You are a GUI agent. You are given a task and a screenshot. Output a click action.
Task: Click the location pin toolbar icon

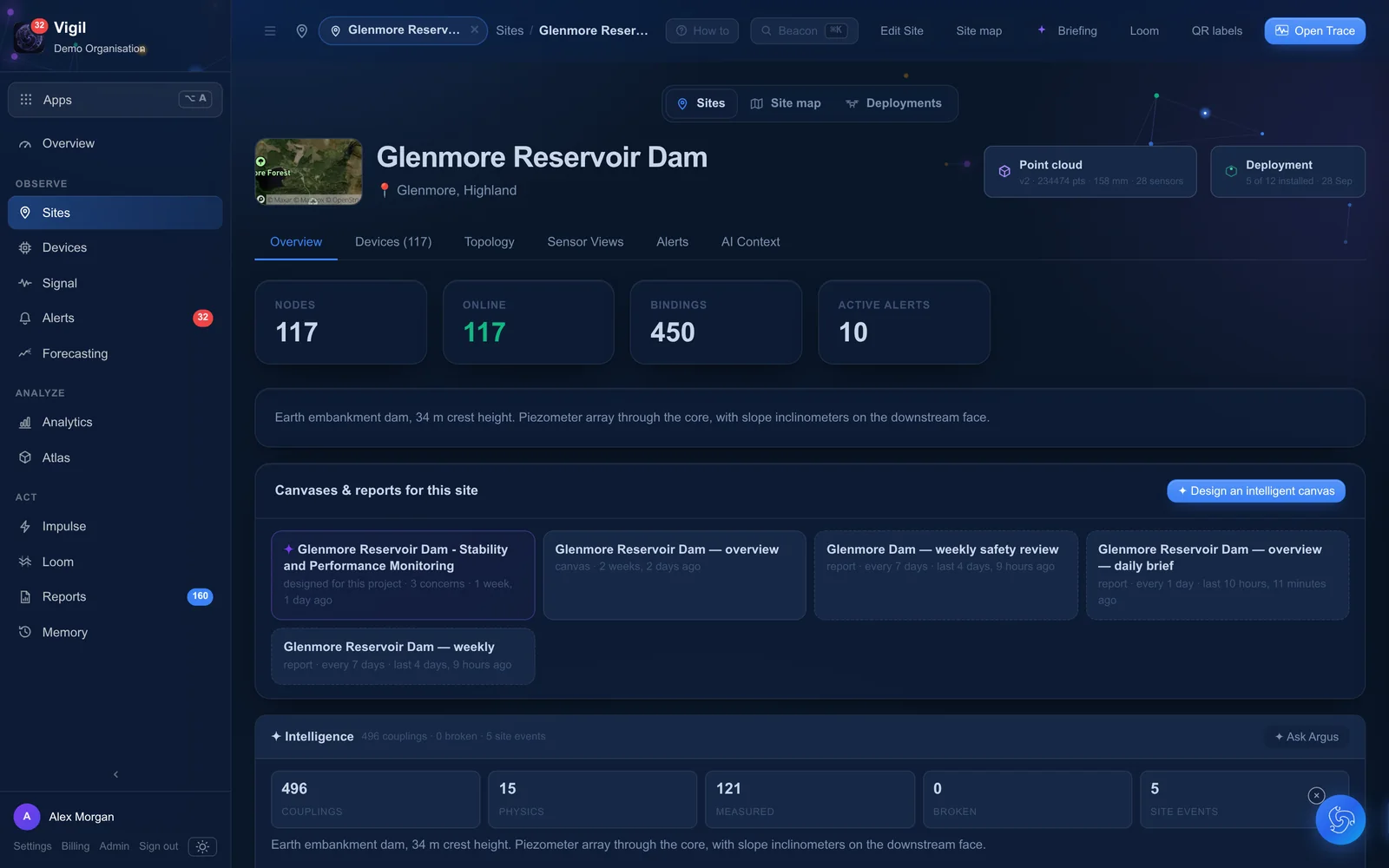click(x=301, y=30)
